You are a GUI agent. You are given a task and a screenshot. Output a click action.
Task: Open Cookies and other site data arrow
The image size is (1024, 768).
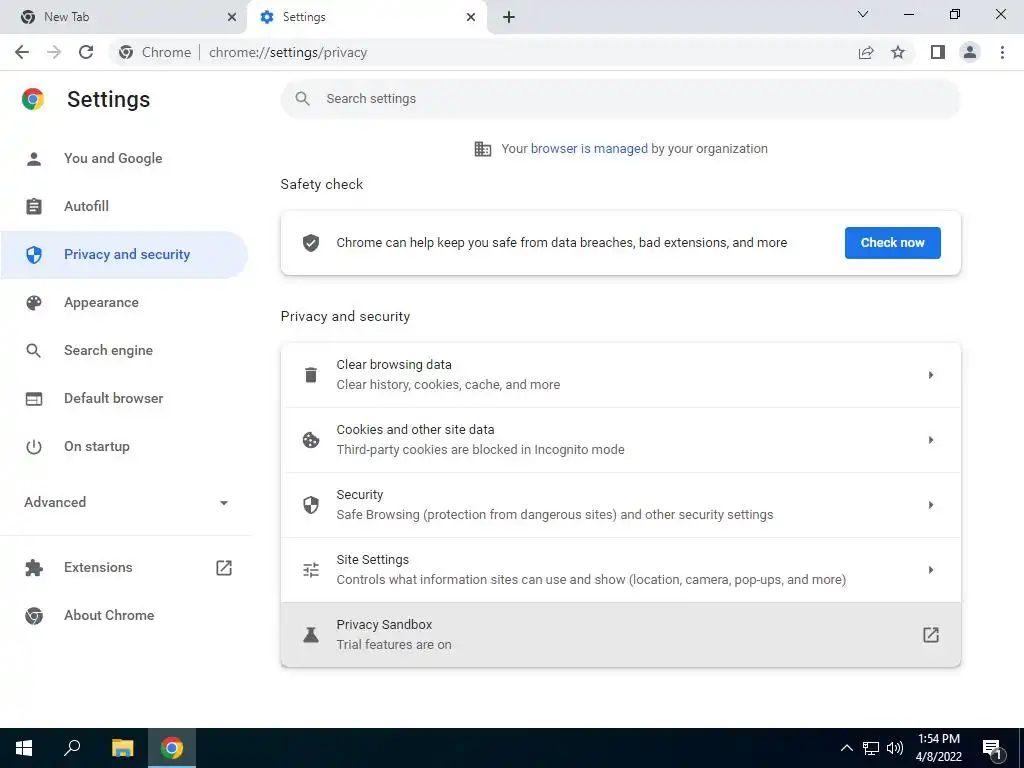tap(931, 440)
